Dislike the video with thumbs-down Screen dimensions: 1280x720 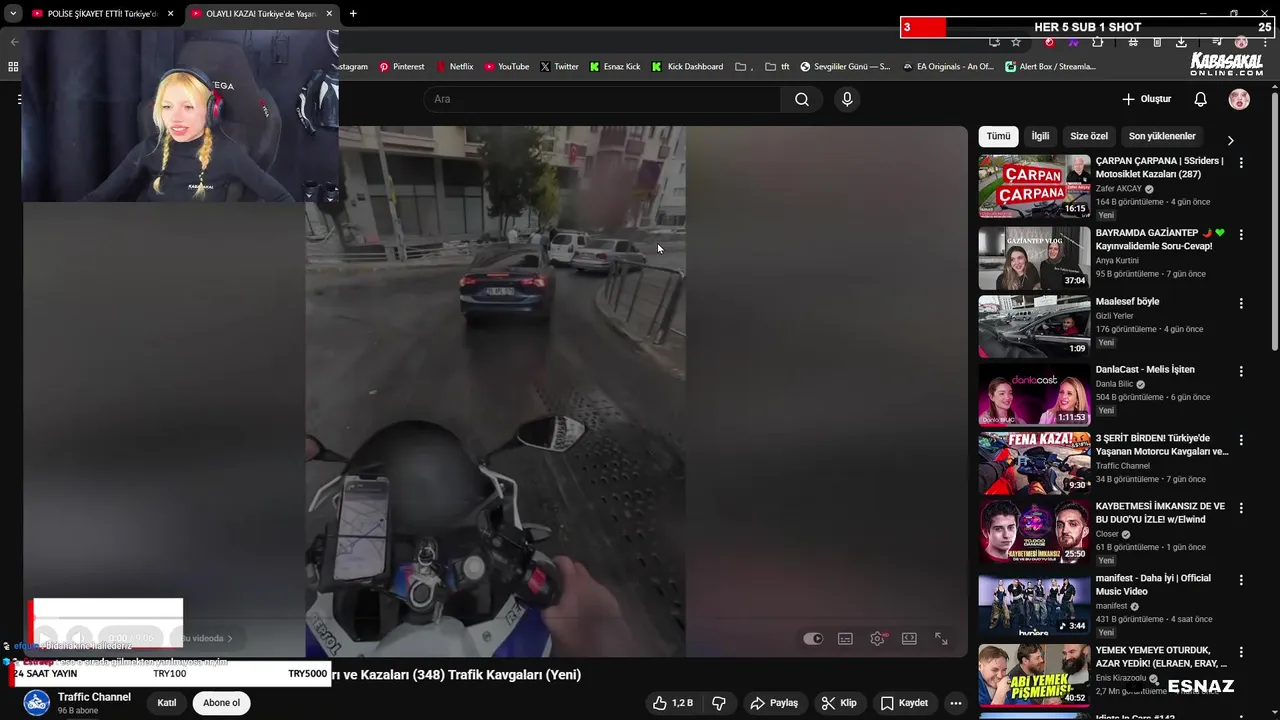pos(719,703)
